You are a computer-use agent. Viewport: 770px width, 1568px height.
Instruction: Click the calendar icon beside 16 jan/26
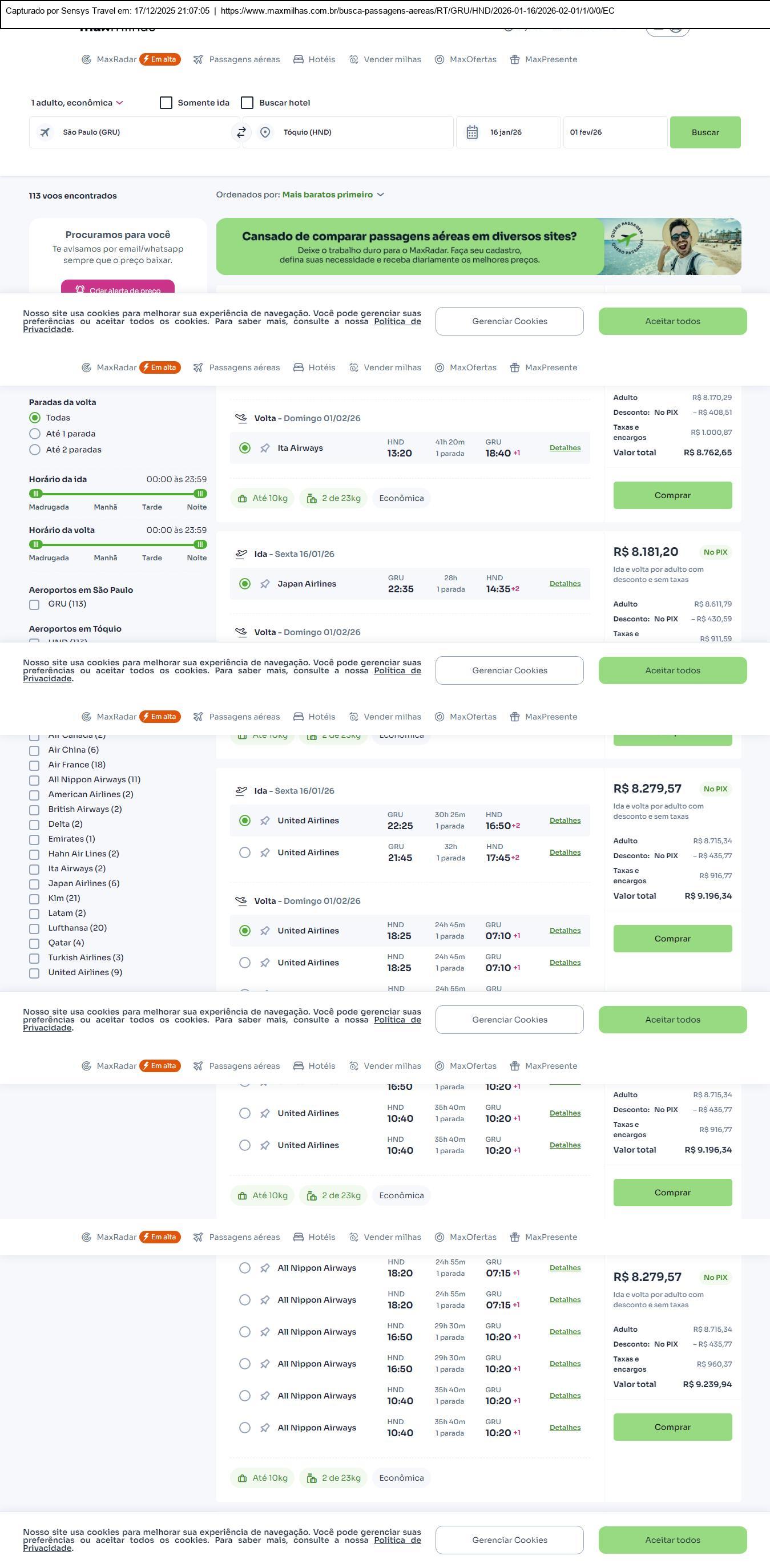coord(471,133)
